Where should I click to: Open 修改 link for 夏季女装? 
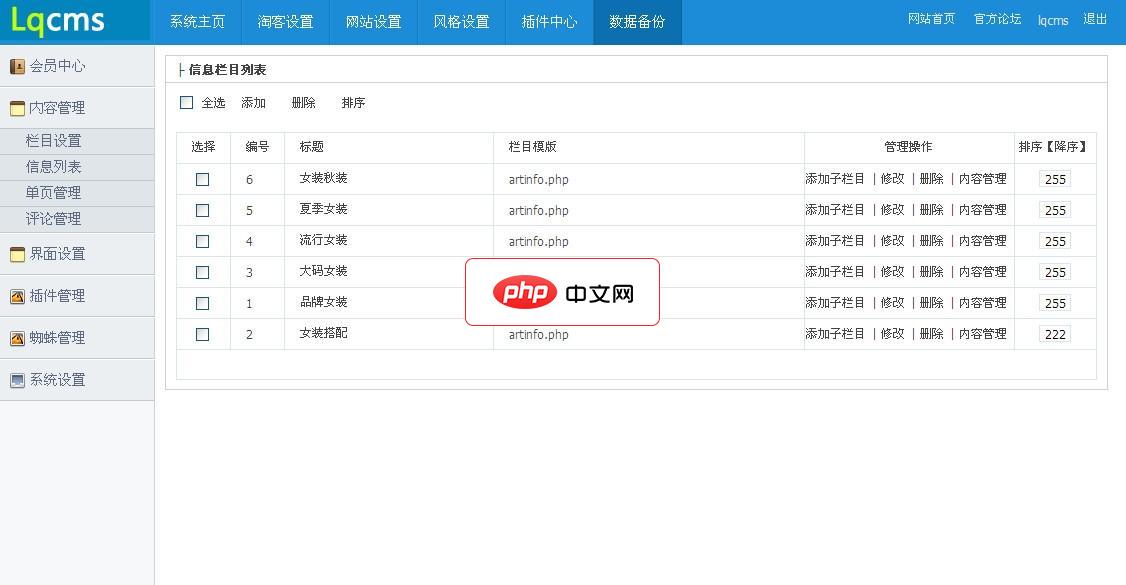coord(890,210)
